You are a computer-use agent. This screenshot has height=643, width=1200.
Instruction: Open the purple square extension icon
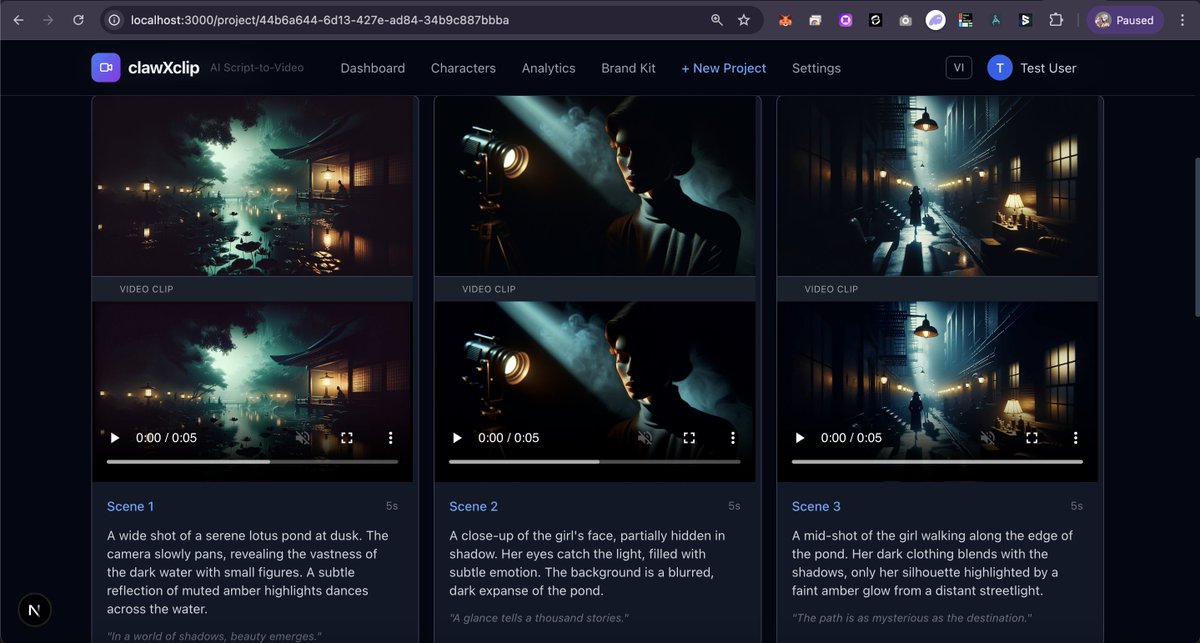846,20
